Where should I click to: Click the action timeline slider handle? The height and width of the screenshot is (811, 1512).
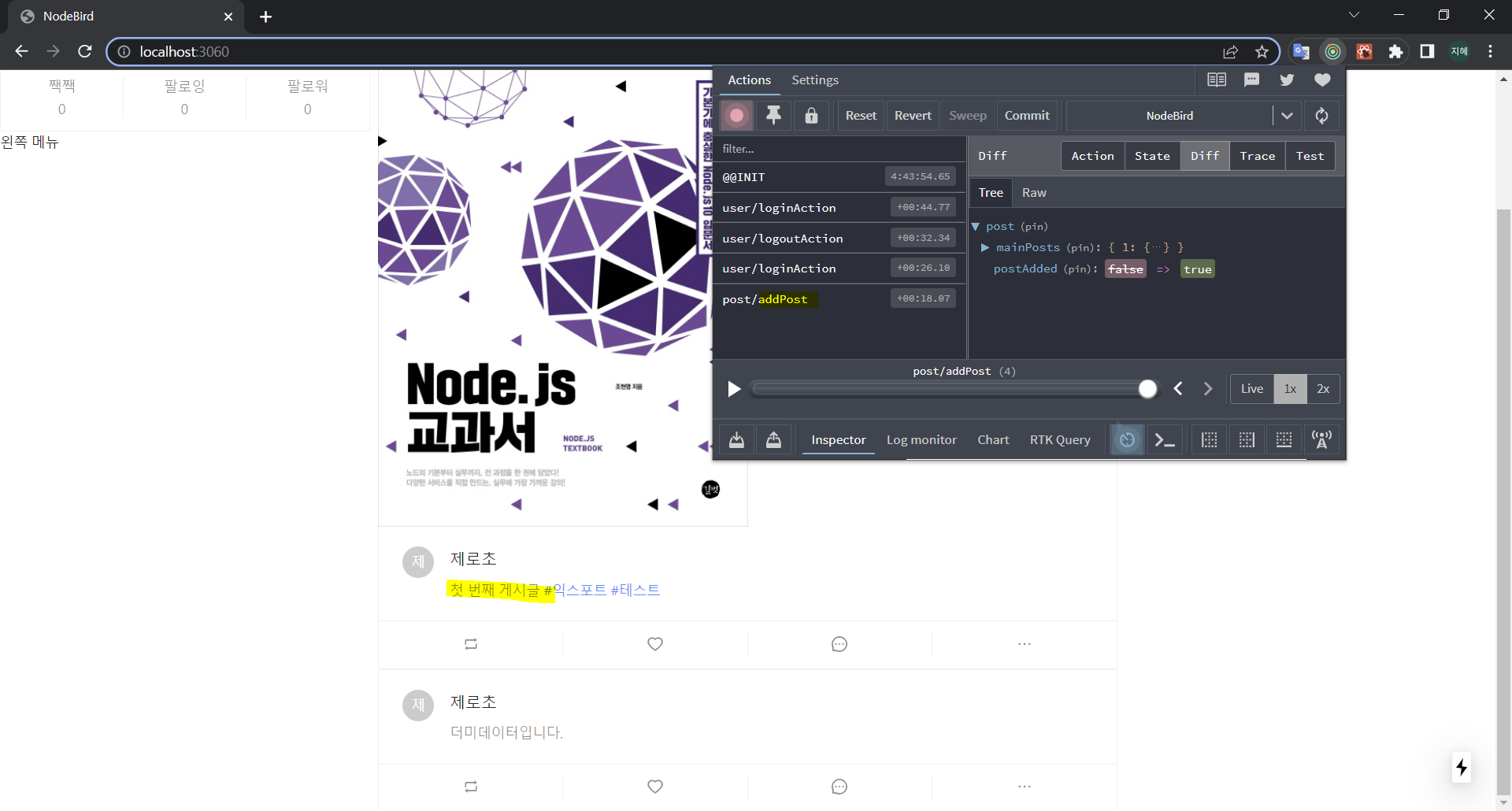point(1147,389)
